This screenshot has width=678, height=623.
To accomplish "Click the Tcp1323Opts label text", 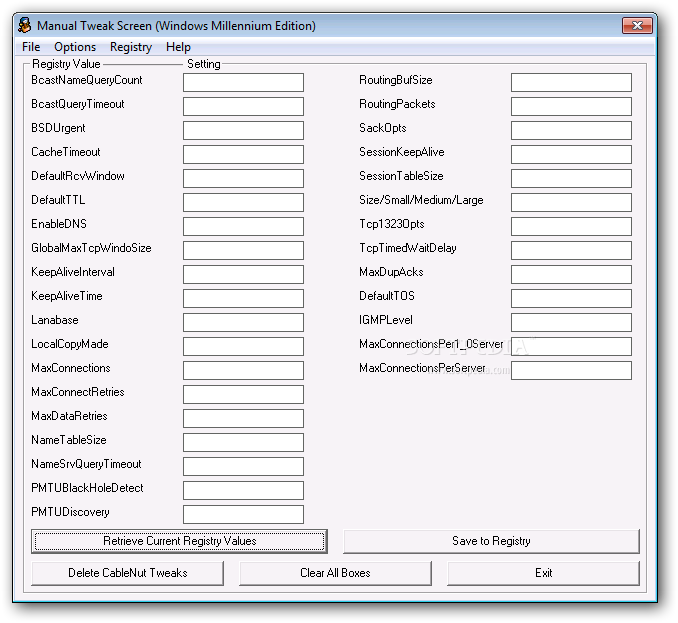I will [392, 224].
